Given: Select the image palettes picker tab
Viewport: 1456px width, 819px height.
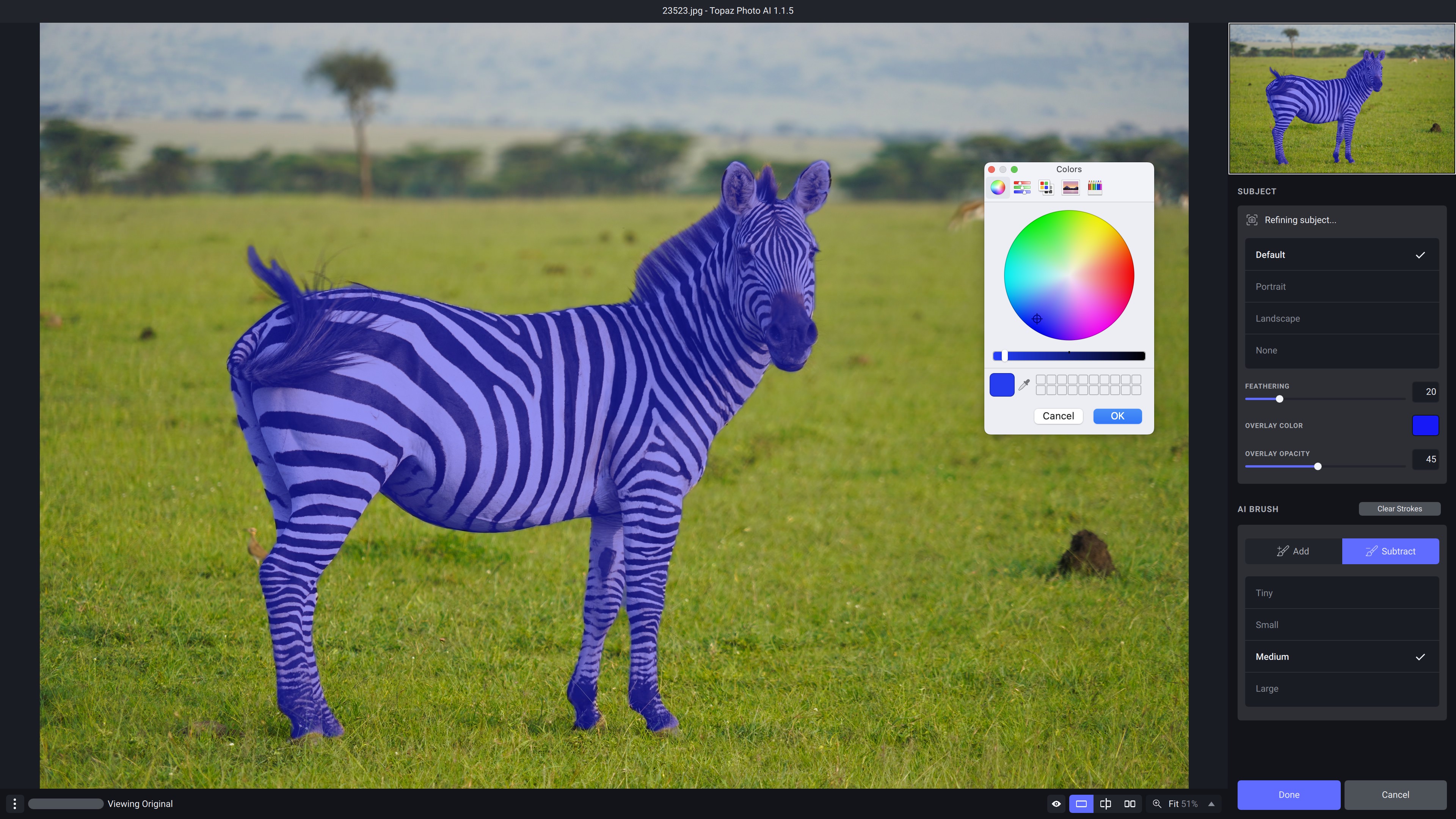Looking at the screenshot, I should tap(1070, 188).
